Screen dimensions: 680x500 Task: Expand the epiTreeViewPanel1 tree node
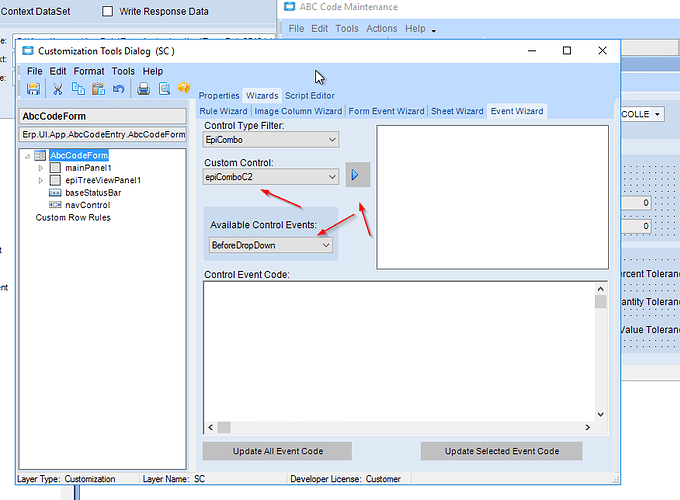[41, 180]
